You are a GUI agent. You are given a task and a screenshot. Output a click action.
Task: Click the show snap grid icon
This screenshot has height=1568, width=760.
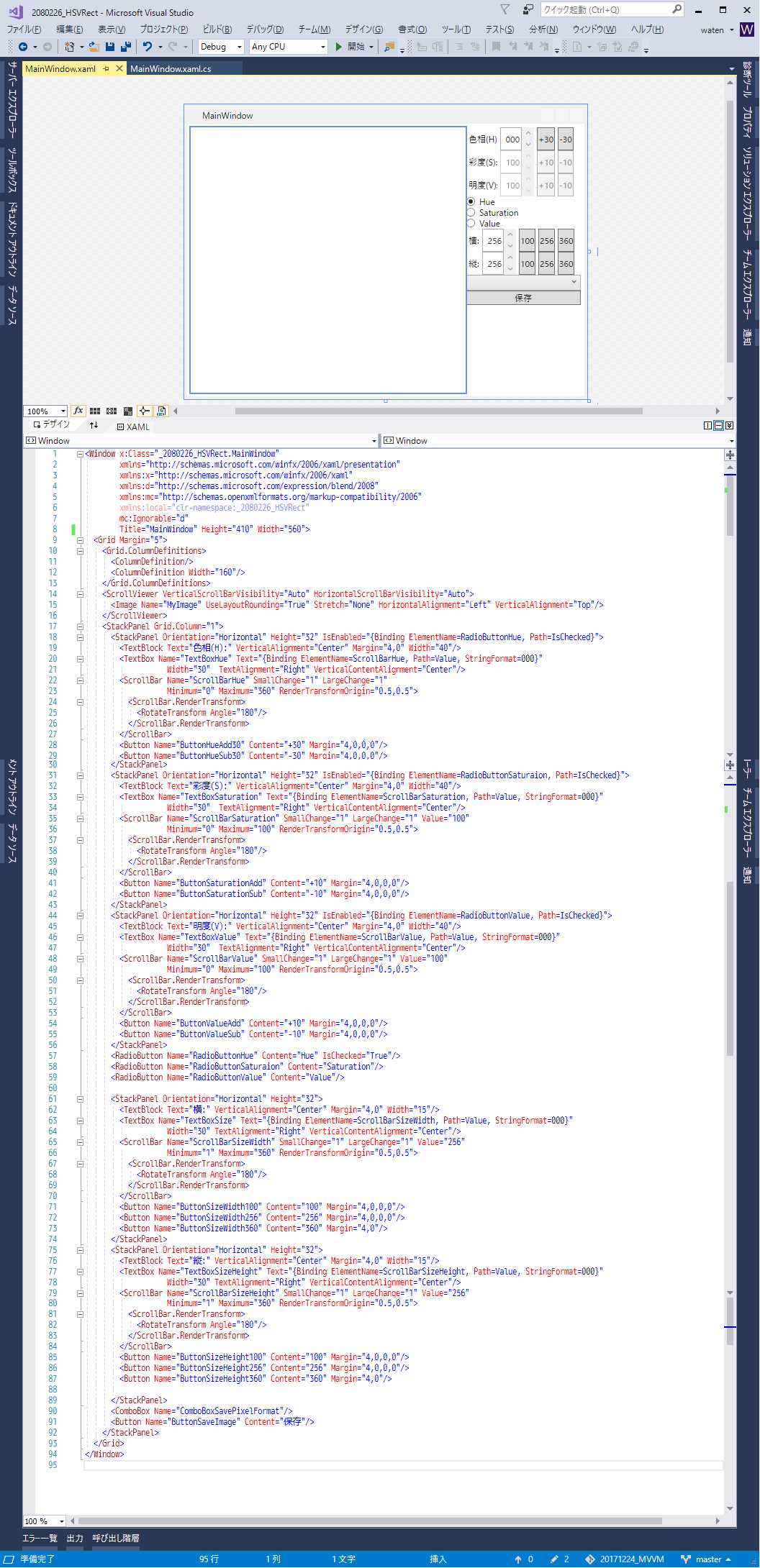tap(95, 411)
